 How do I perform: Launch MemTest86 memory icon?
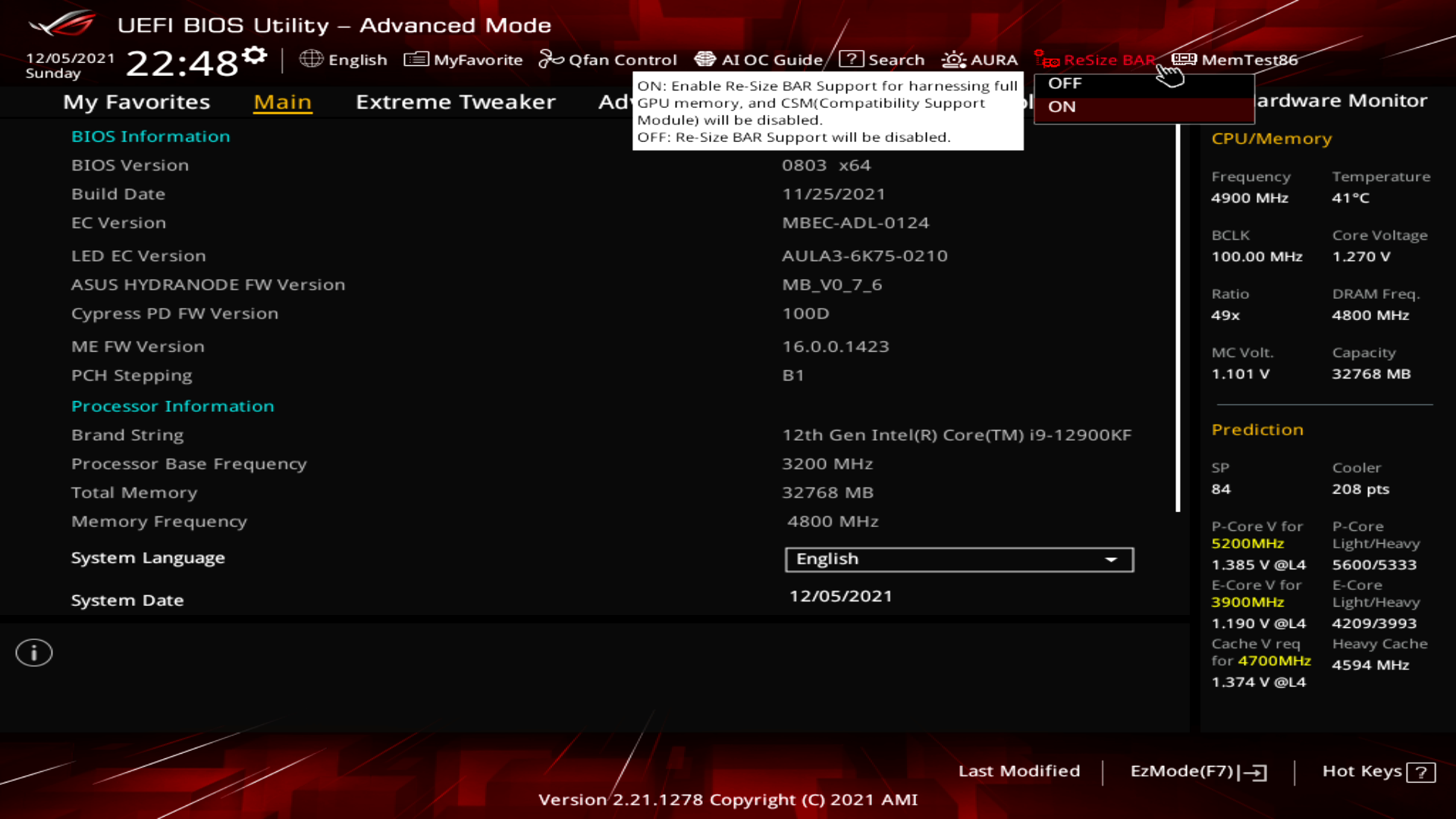point(1184,59)
